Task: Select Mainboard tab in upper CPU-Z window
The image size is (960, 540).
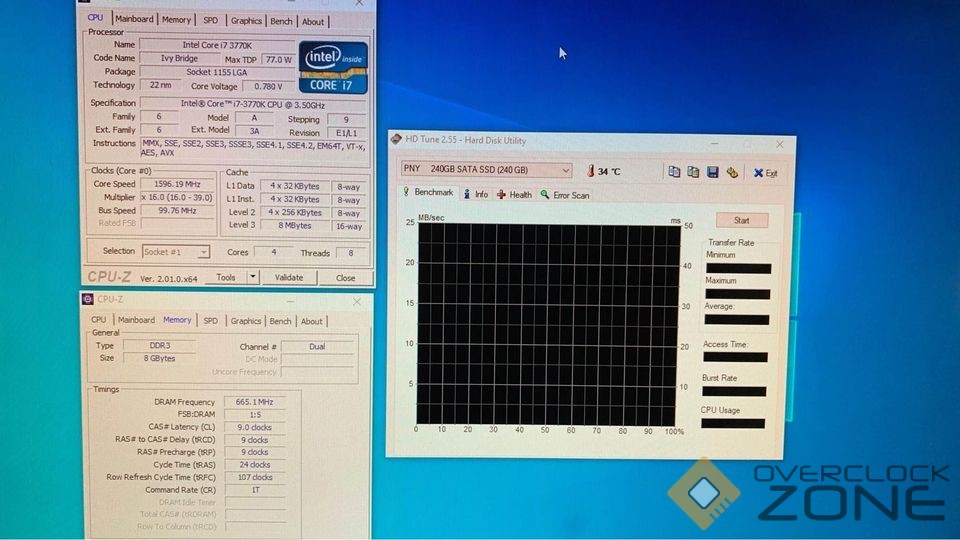Action: (135, 19)
